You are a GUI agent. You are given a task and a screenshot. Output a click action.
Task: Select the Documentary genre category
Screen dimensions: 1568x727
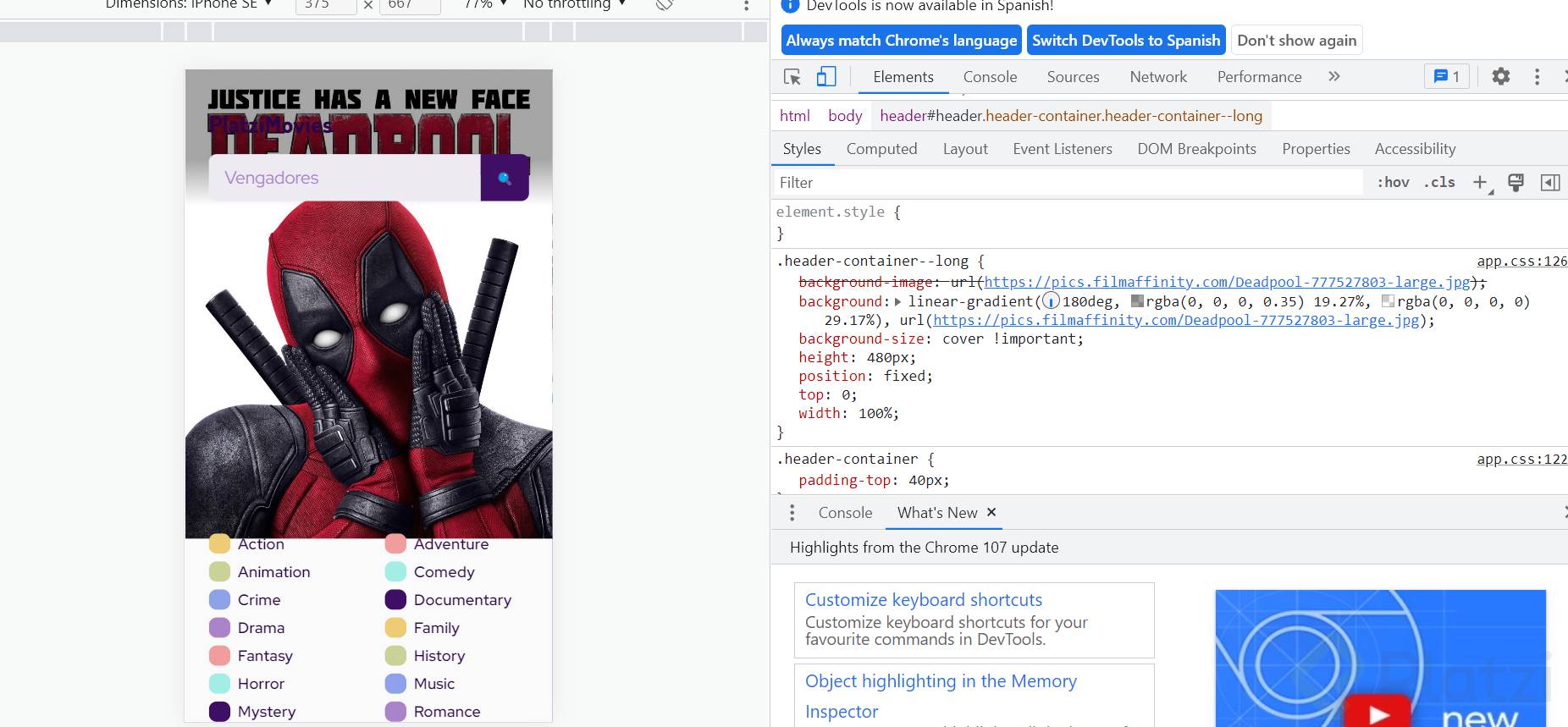[449, 600]
